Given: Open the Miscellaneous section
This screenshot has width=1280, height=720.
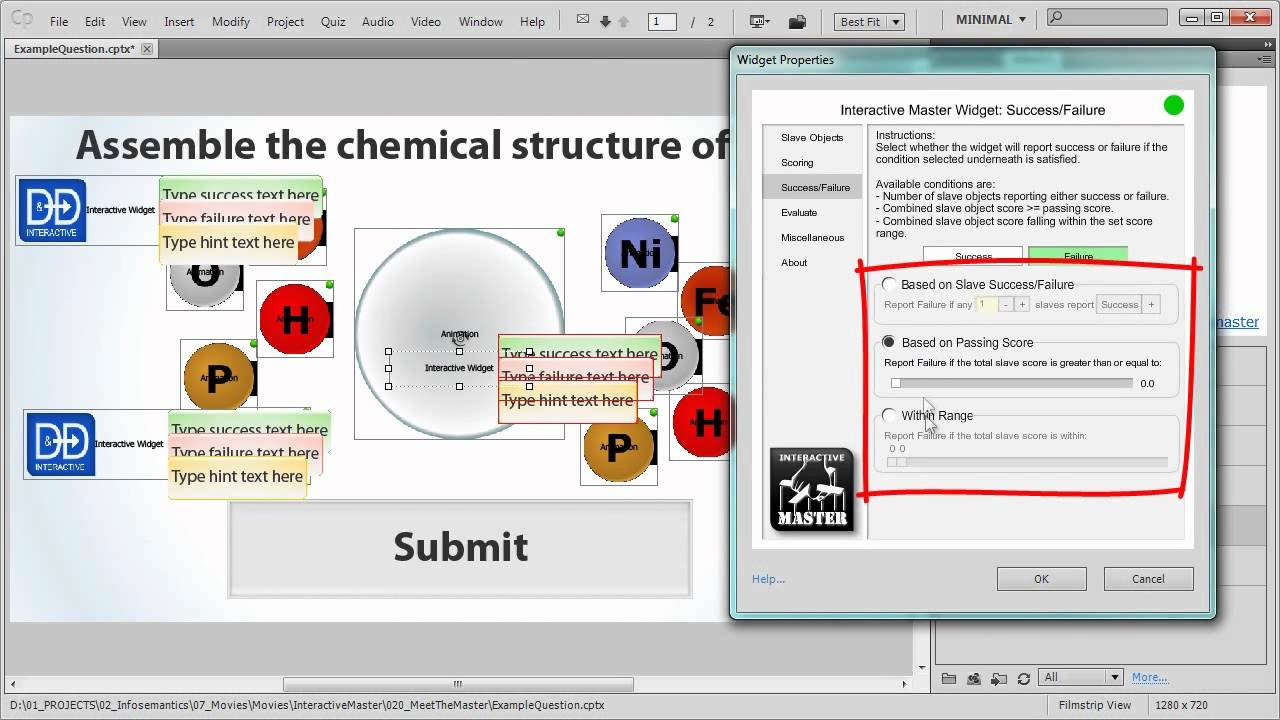Looking at the screenshot, I should click(812, 237).
